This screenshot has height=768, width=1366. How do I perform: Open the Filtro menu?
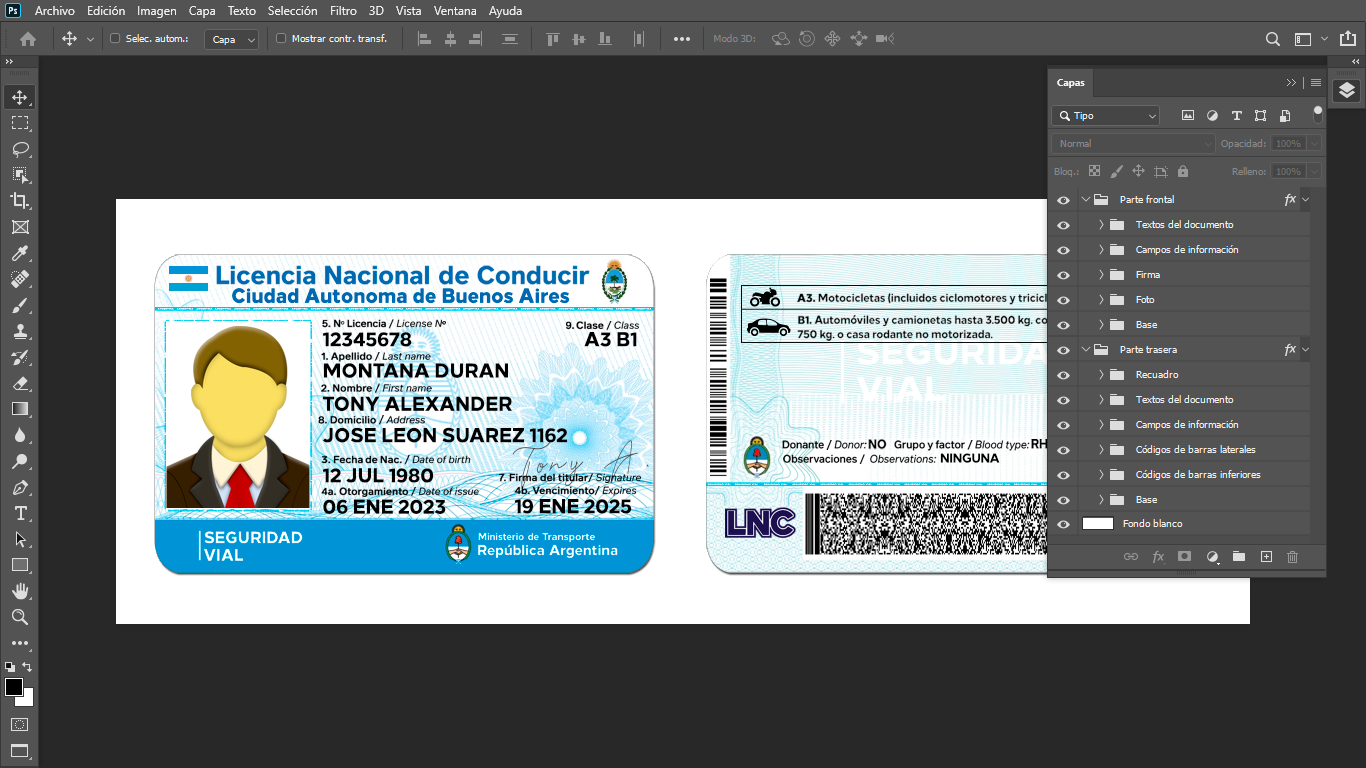point(343,11)
